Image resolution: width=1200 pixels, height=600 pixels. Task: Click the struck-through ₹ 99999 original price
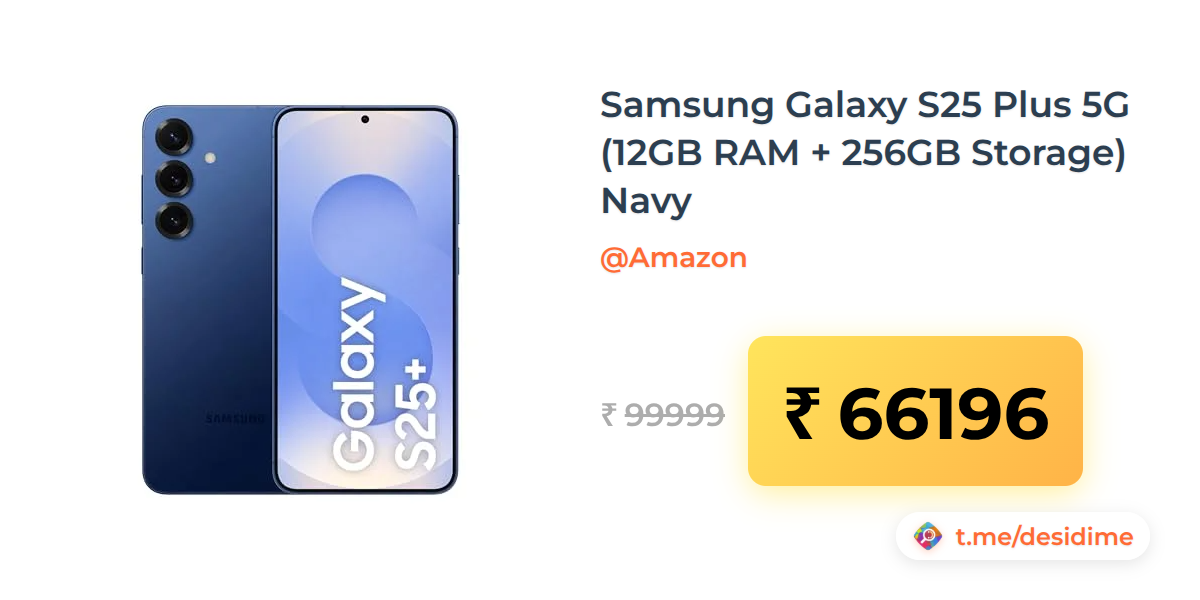pyautogui.click(x=662, y=414)
